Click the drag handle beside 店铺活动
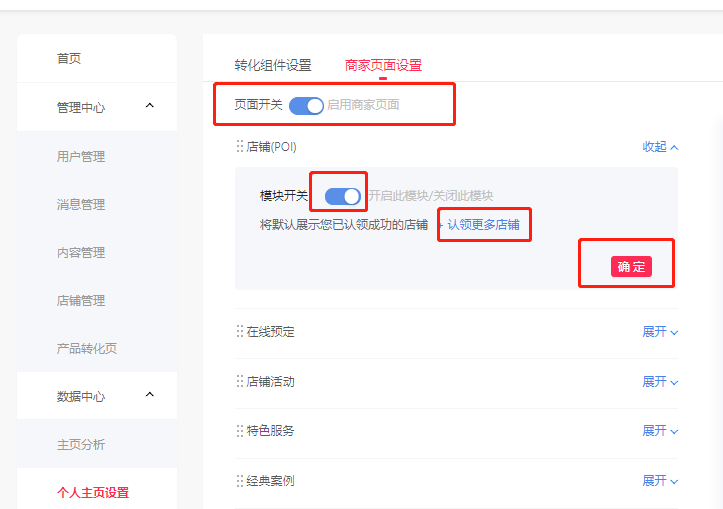 click(240, 381)
